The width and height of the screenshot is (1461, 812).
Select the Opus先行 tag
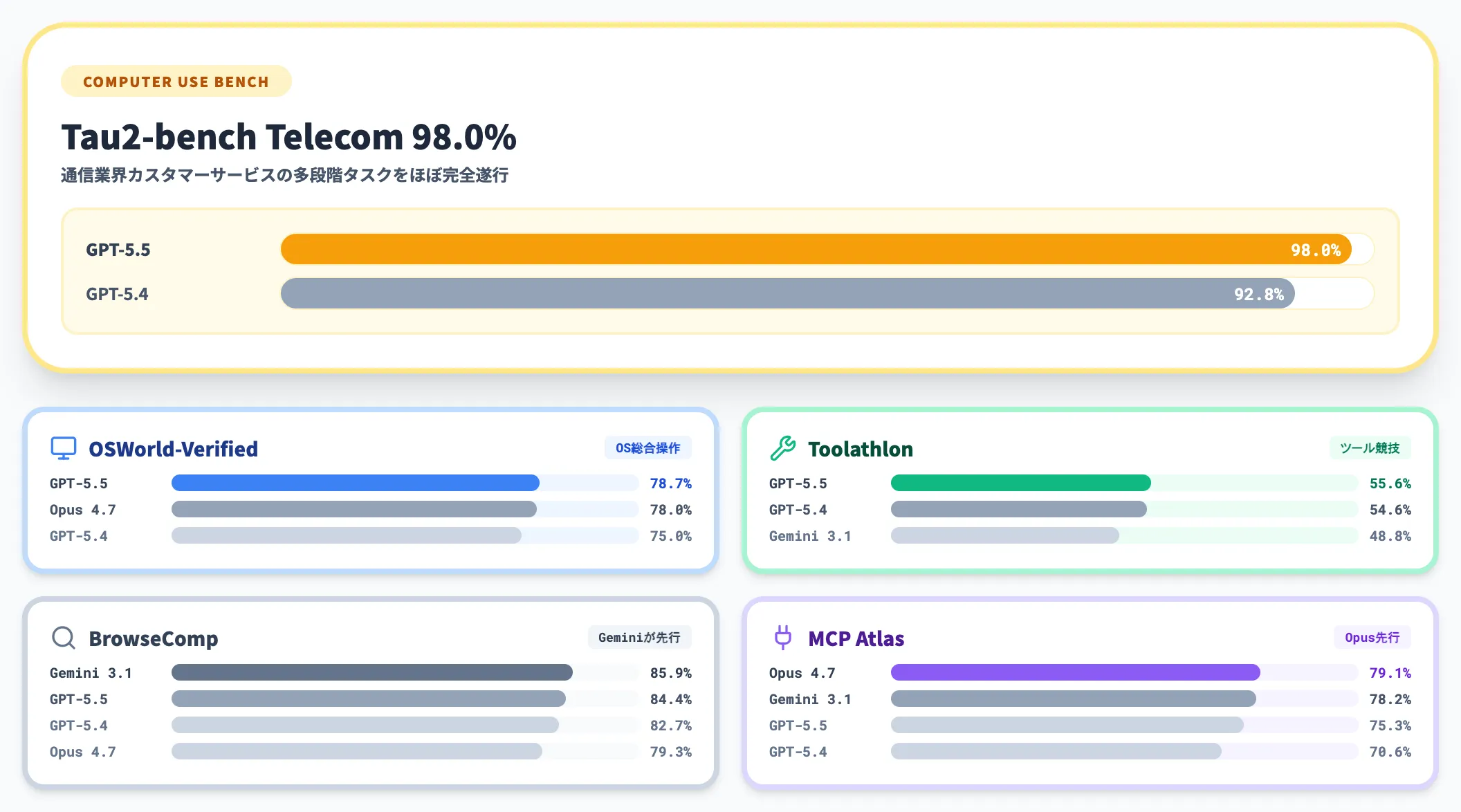click(1372, 638)
